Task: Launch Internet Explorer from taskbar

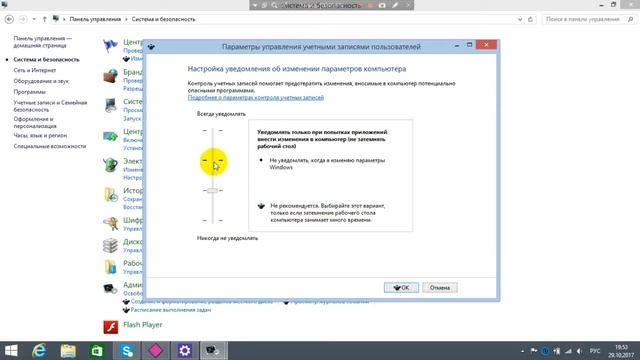Action: (39, 351)
